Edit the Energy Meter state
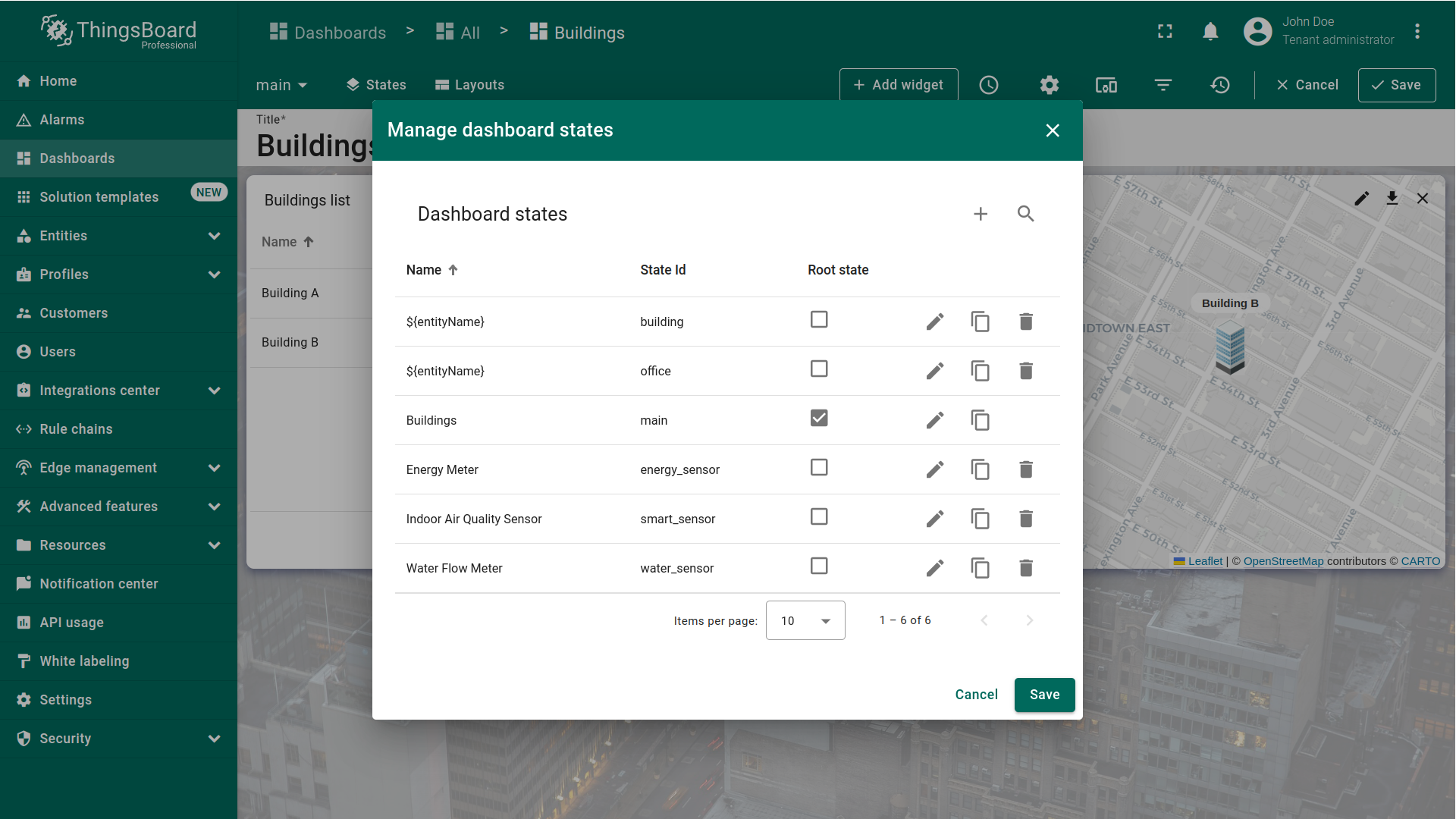This screenshot has height=819, width=1456. [x=934, y=469]
